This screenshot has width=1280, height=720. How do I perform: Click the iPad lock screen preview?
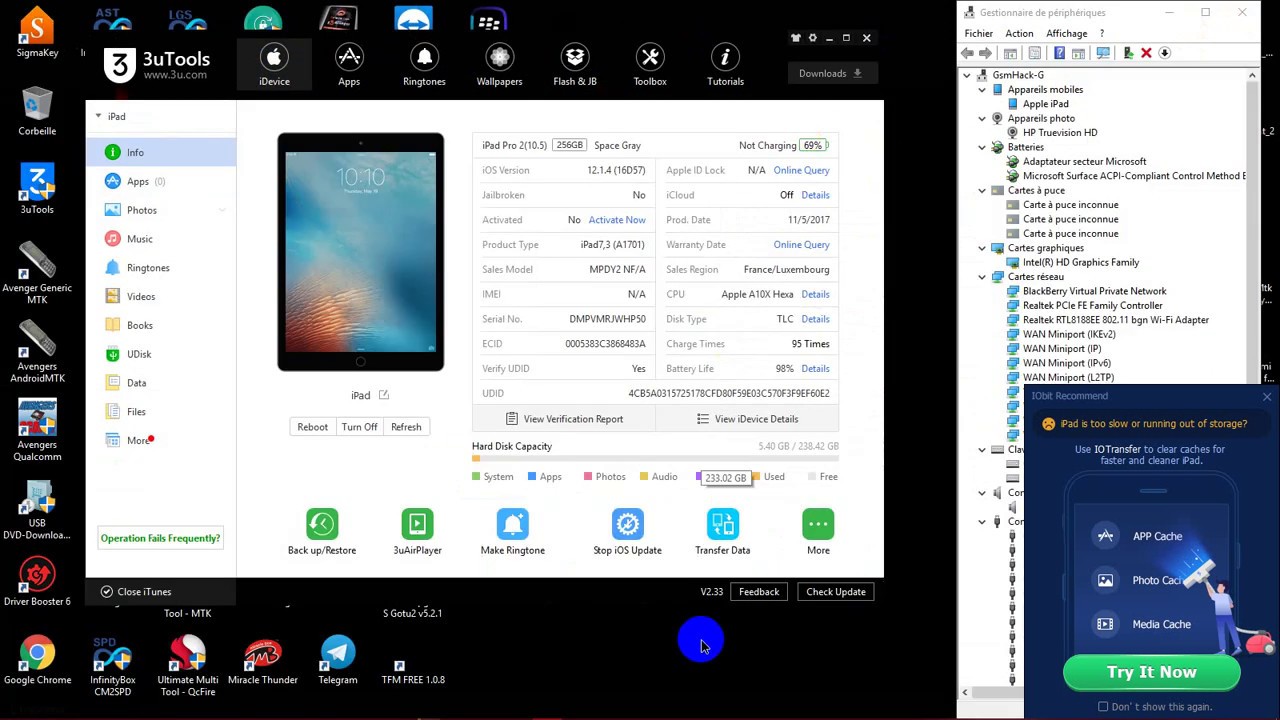tap(361, 252)
